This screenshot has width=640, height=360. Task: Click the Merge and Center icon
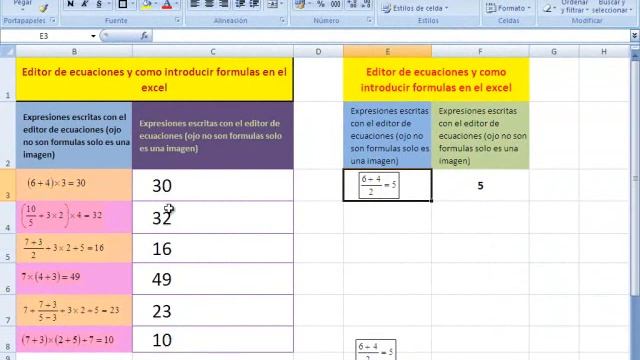[272, 4]
